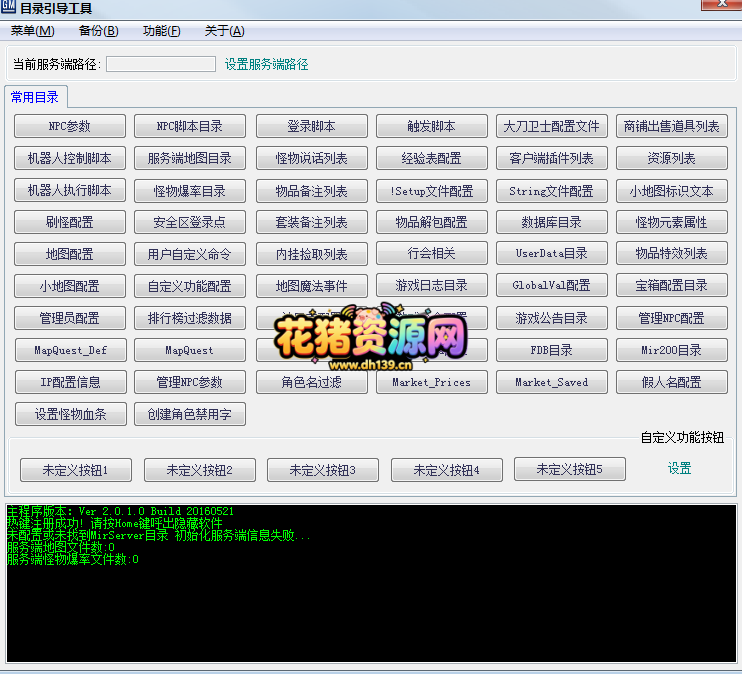Click the MapQuest button
The height and width of the screenshot is (674, 742).
coord(190,350)
